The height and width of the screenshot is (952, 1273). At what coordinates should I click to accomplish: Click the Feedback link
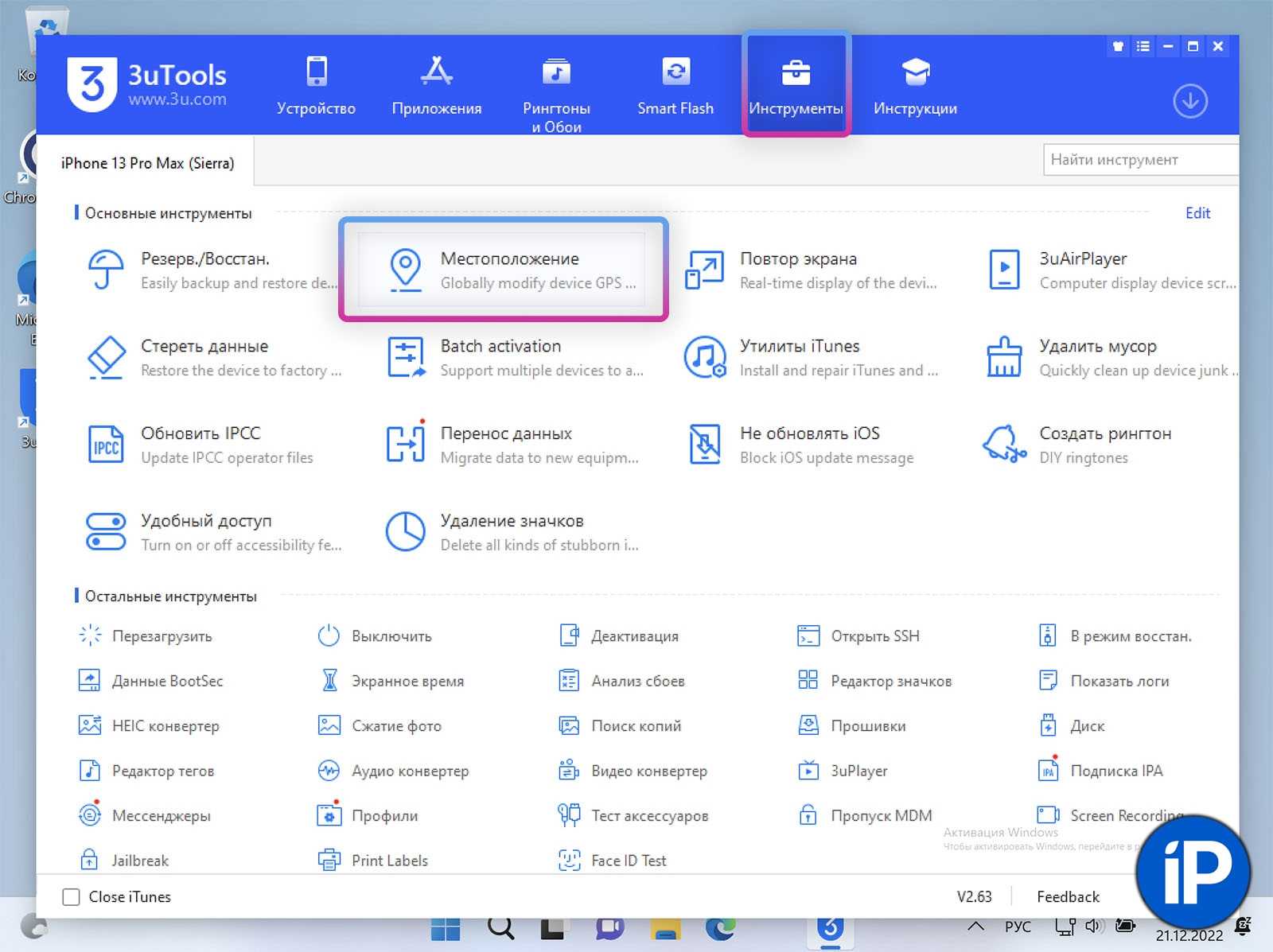pos(1068,896)
